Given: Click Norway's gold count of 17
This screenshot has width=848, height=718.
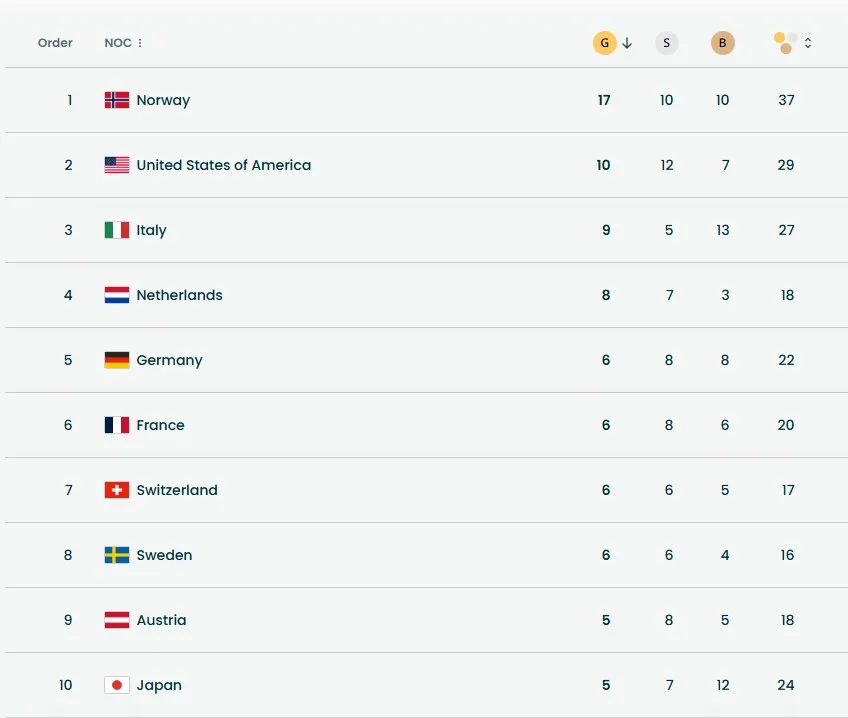Looking at the screenshot, I should click(604, 100).
